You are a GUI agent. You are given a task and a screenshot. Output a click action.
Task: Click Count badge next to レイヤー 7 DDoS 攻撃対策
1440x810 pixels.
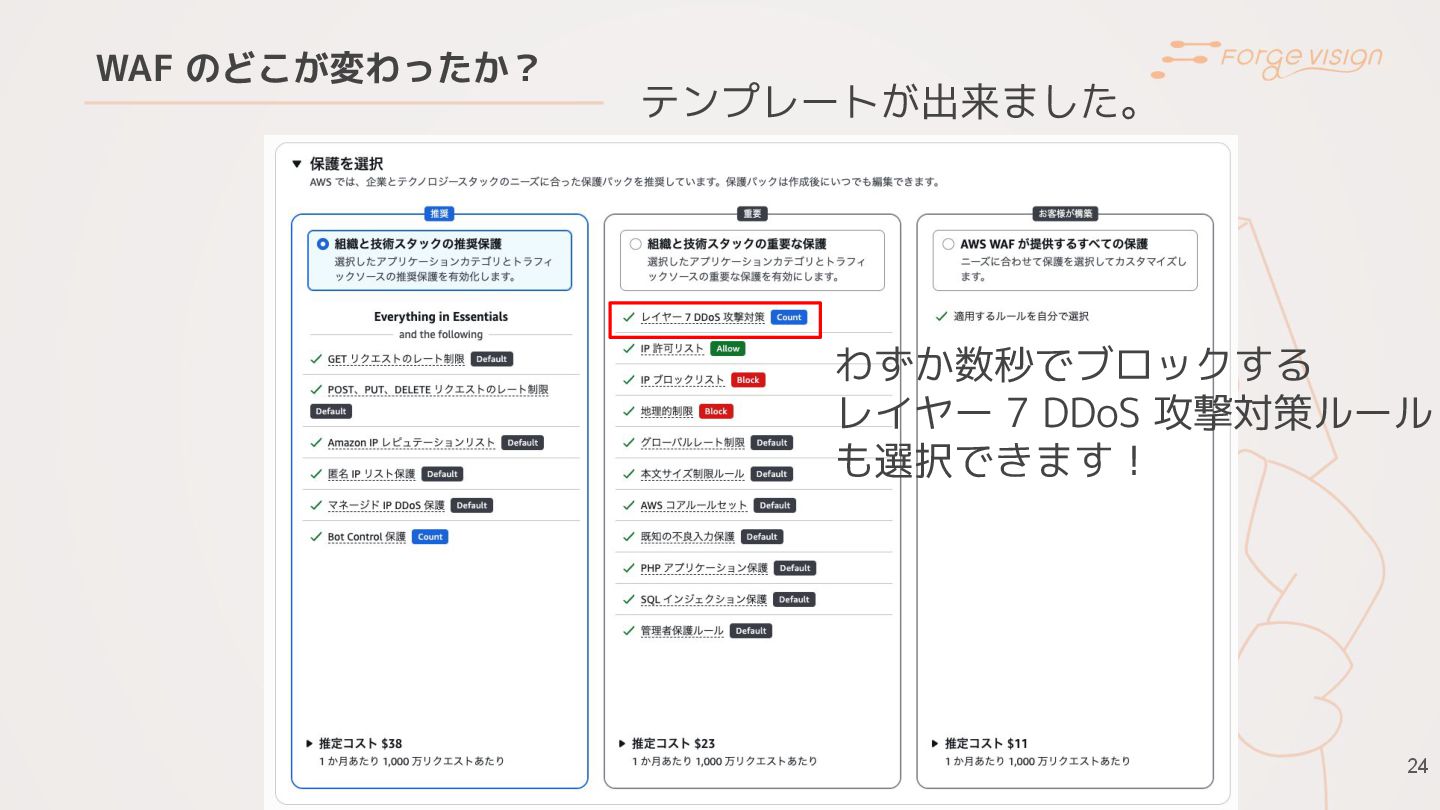point(789,317)
